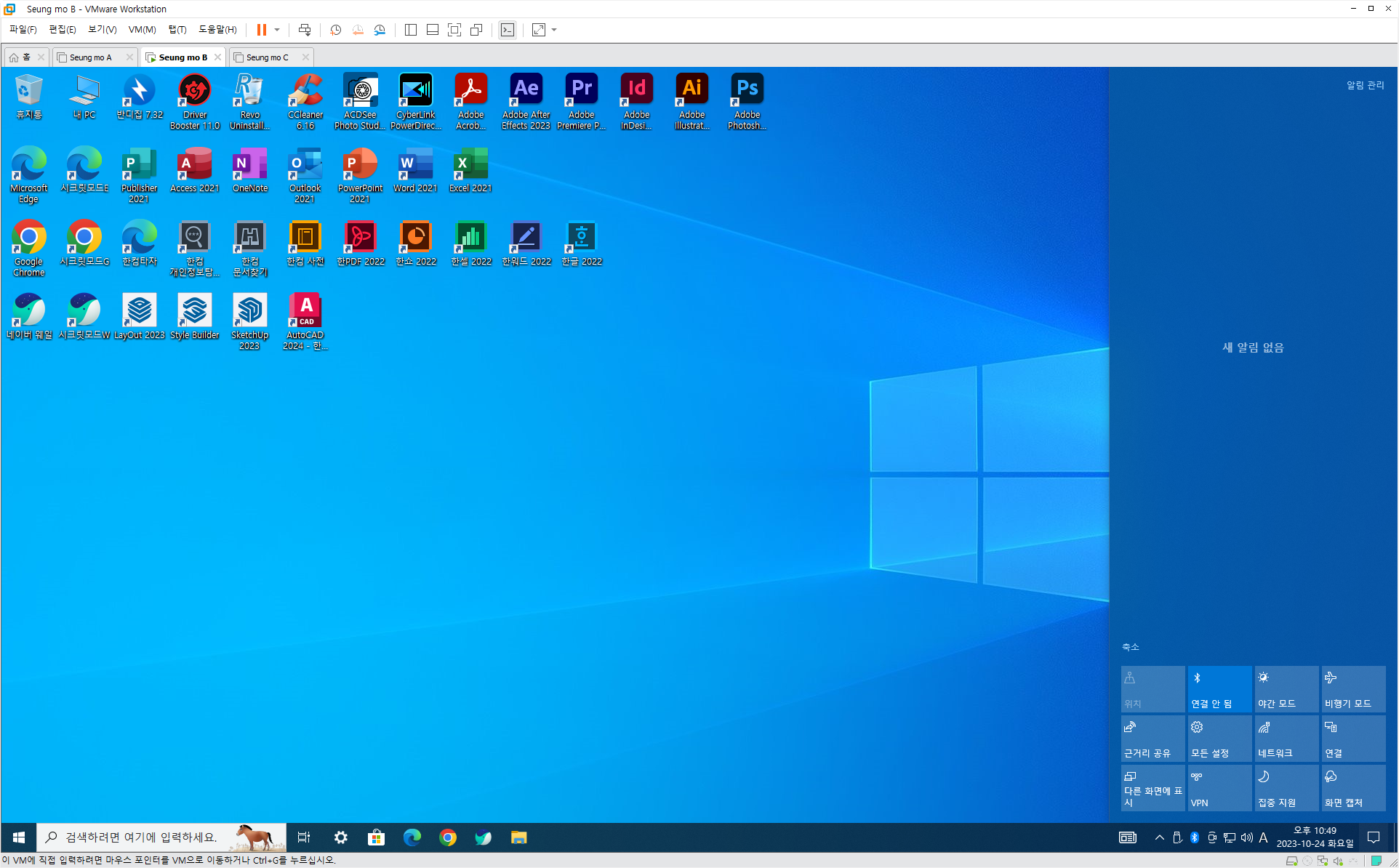The height and width of the screenshot is (868, 1399).
Task: Launch OneNote desktop shortcut
Action: point(250,170)
